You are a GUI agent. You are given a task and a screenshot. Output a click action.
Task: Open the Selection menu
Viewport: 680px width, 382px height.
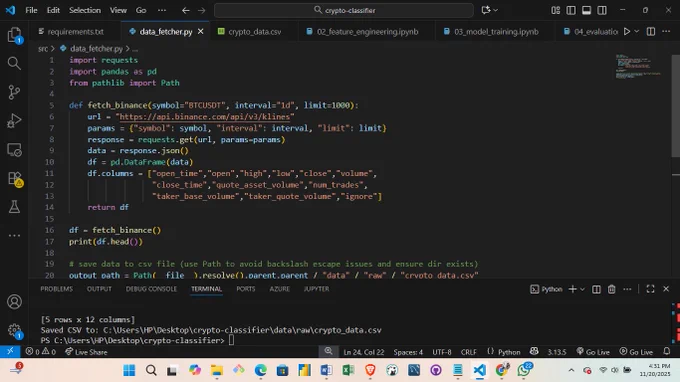85,10
